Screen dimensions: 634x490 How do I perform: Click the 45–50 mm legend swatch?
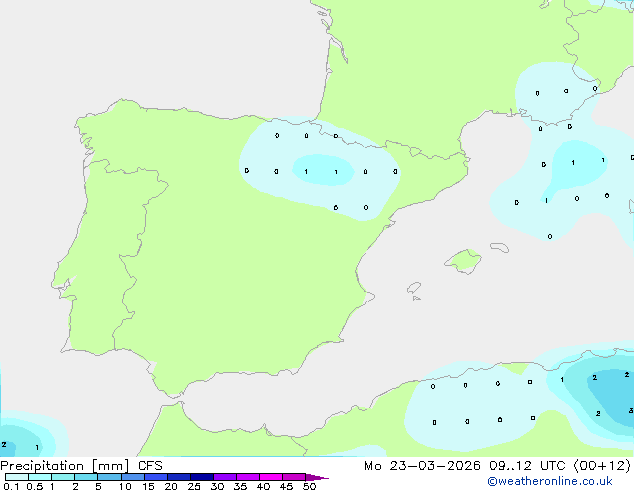click(x=294, y=477)
